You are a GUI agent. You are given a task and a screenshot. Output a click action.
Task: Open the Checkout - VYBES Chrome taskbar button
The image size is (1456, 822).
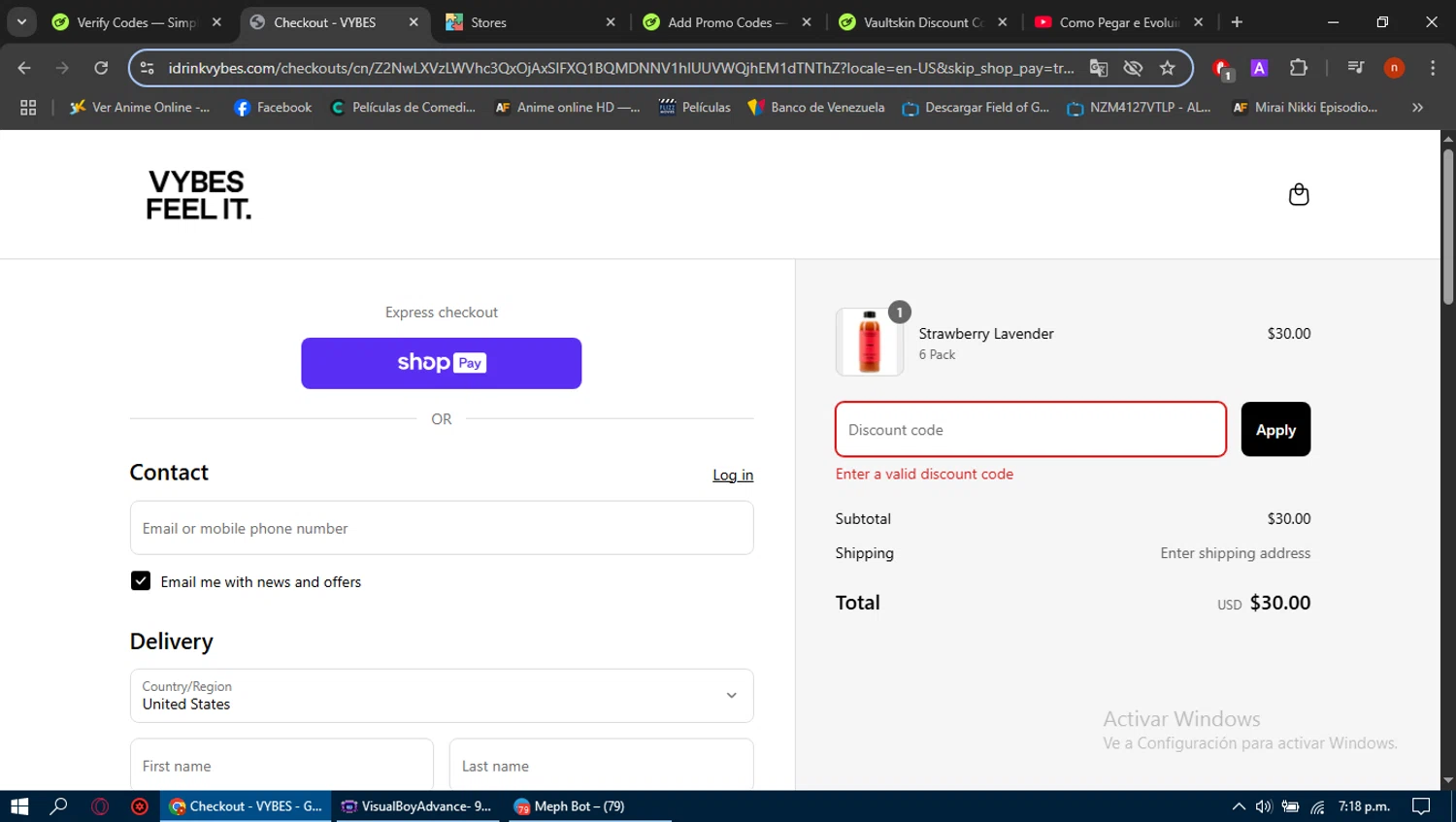click(x=246, y=806)
